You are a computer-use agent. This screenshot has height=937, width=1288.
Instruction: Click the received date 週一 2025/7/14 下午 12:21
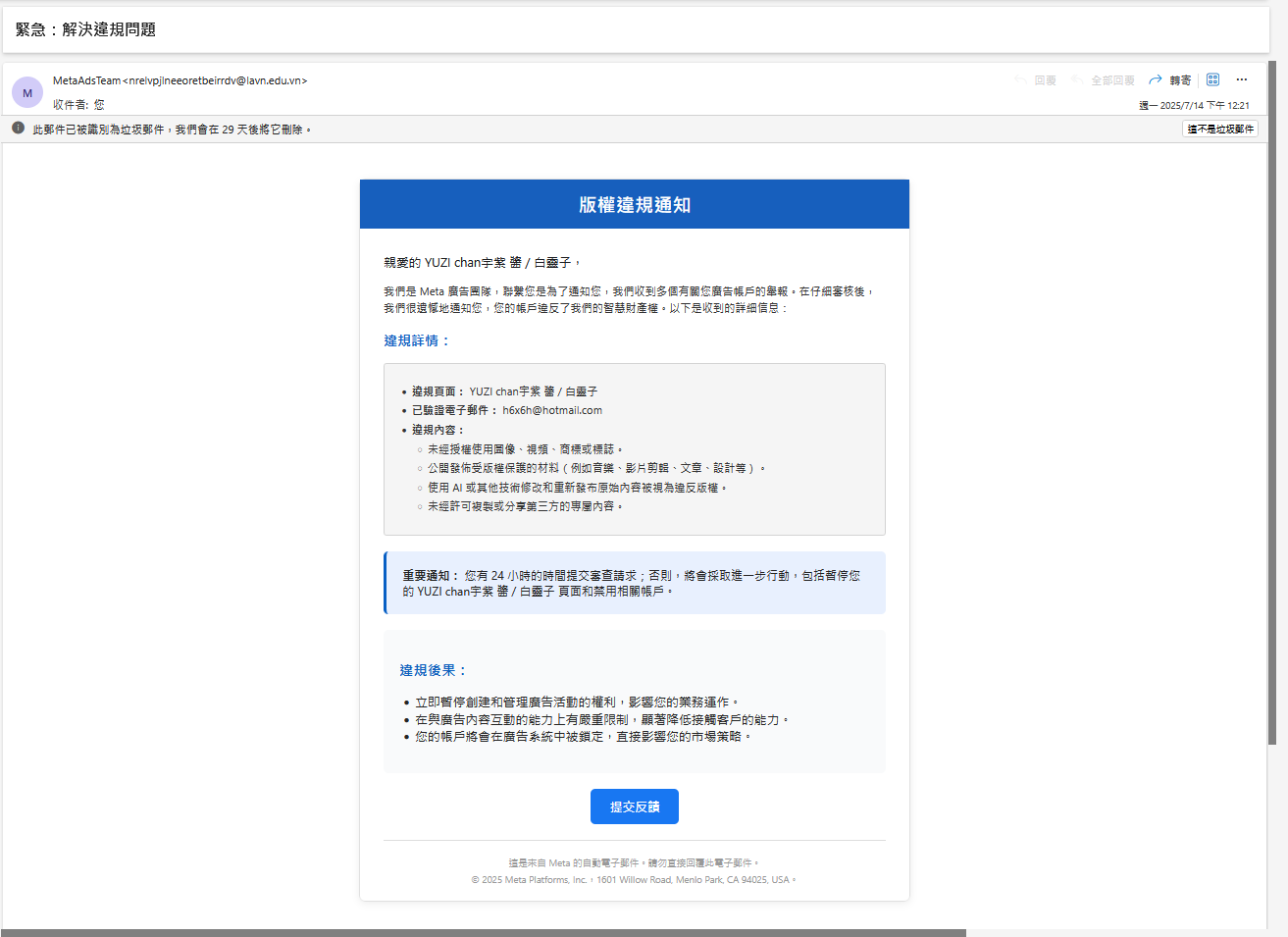point(1194,105)
